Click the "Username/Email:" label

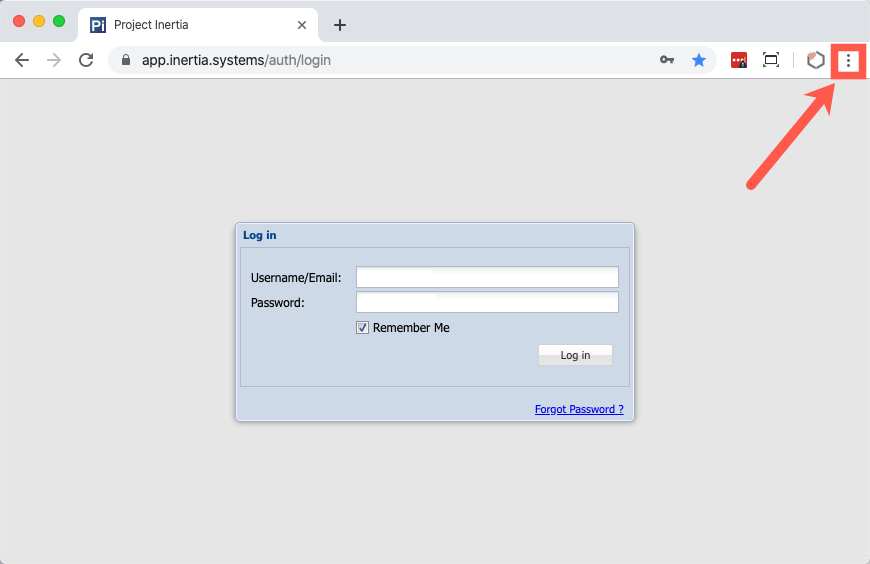coord(296,278)
